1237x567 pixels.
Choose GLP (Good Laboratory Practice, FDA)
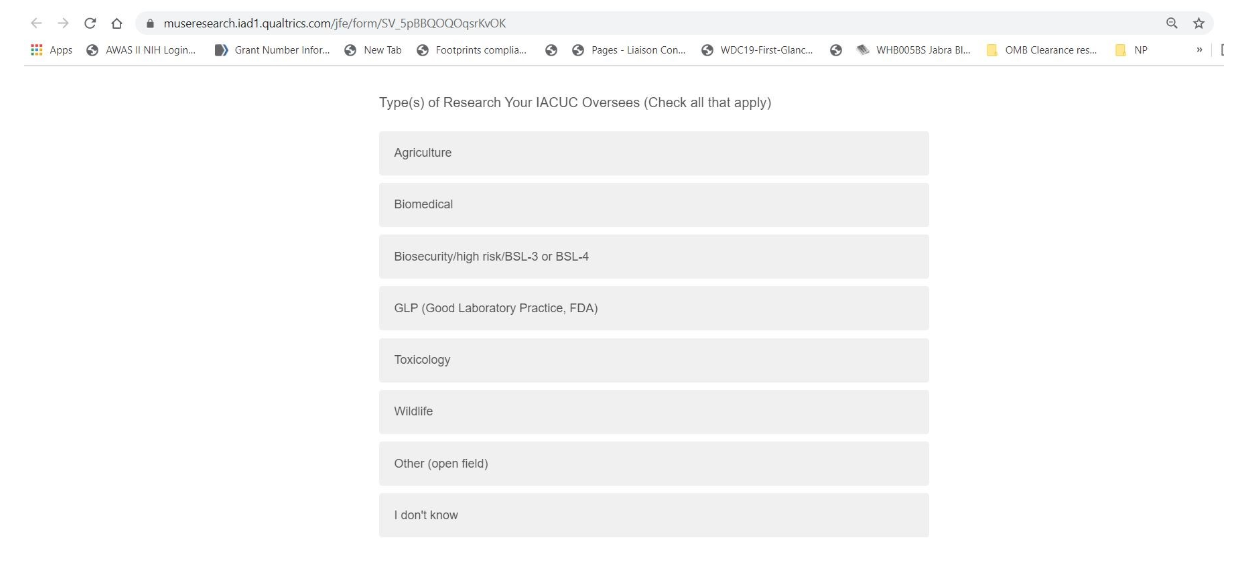point(653,308)
